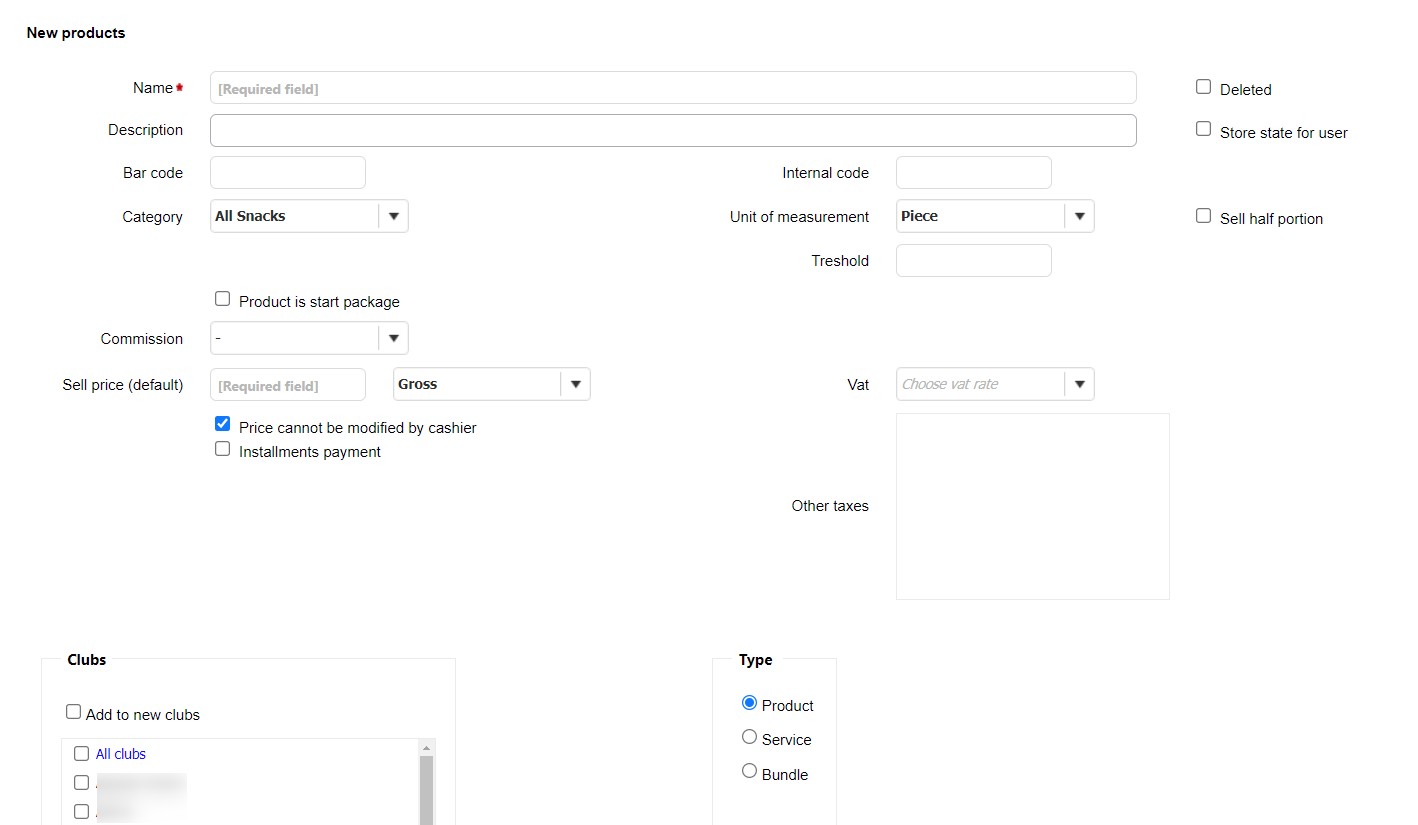This screenshot has width=1418, height=825.
Task: Tick the Deleted checkbox
Action: pyautogui.click(x=1203, y=87)
